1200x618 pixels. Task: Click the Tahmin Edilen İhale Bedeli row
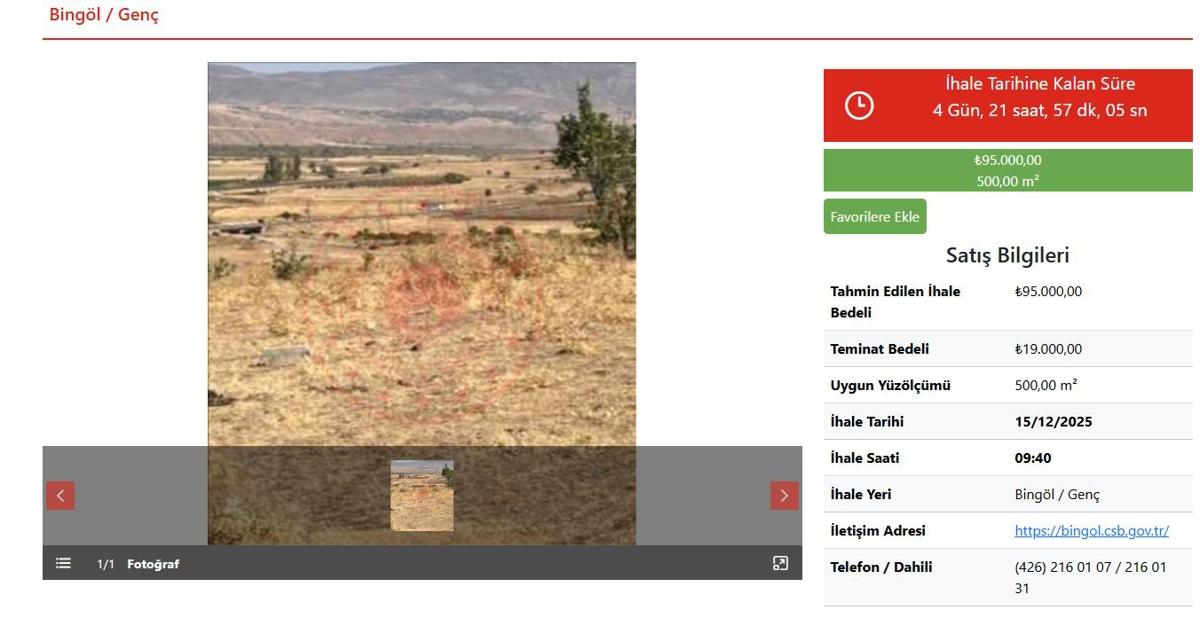click(1008, 302)
